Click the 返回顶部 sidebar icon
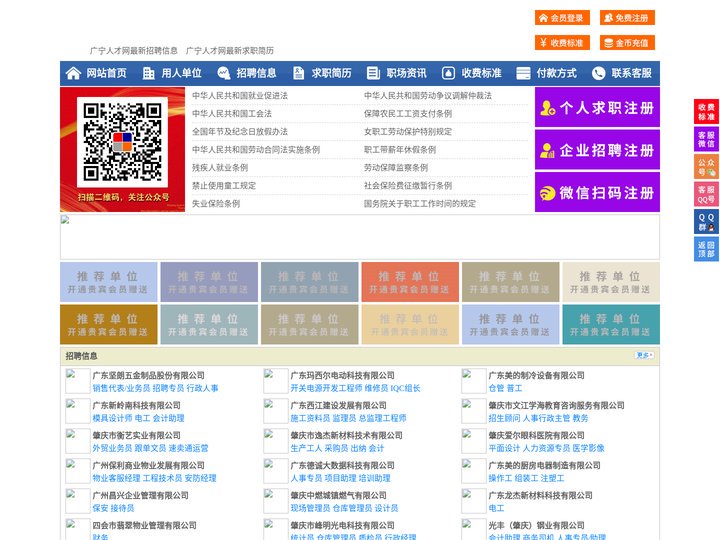 pyautogui.click(x=706, y=249)
